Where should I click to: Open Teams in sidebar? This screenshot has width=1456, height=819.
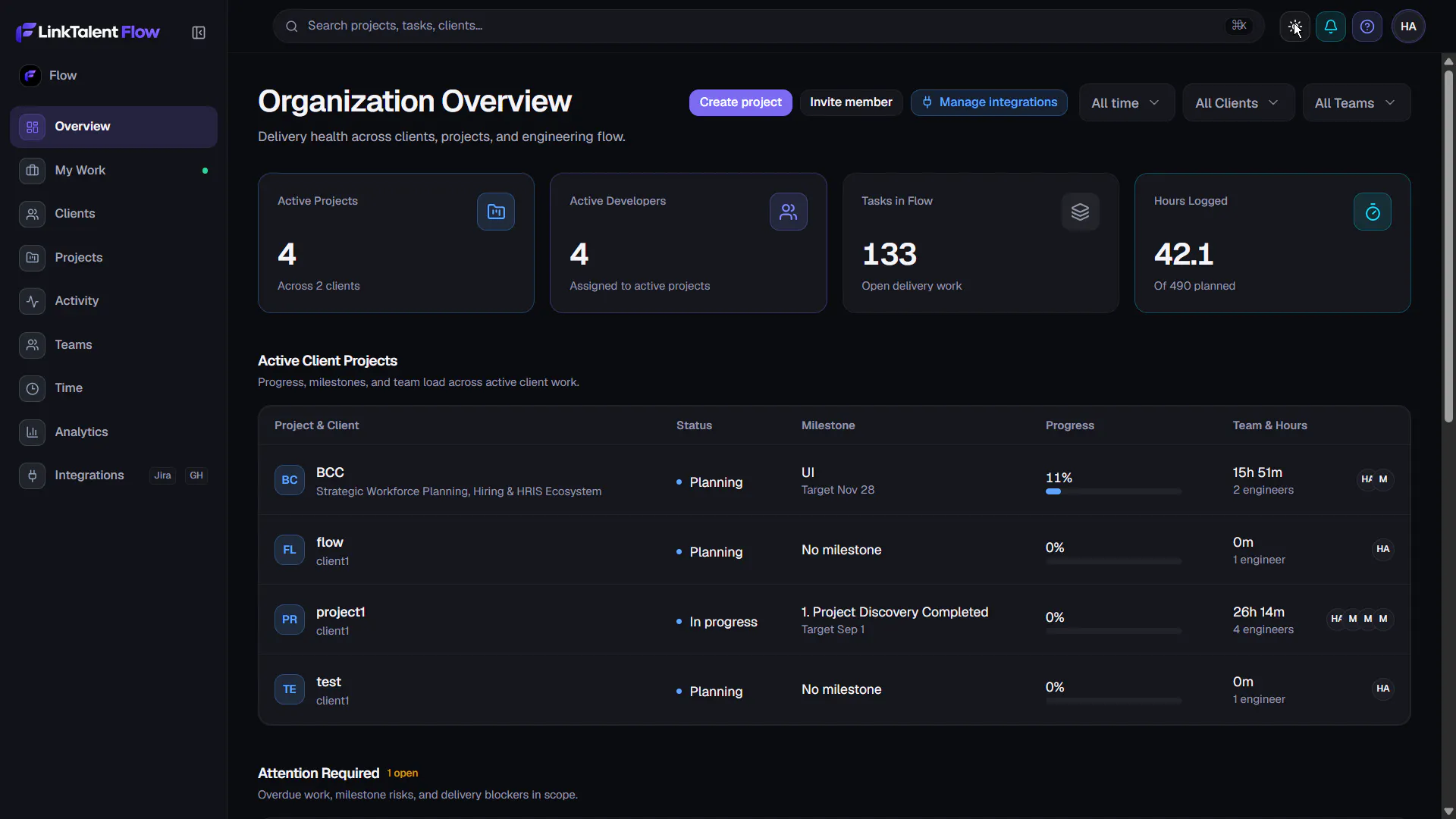[x=114, y=345]
